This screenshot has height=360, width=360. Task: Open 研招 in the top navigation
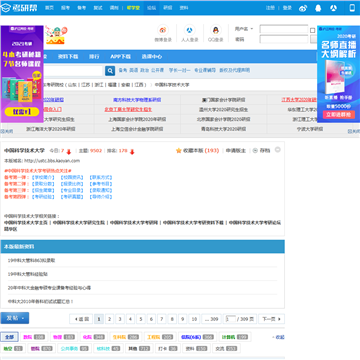point(168,8)
